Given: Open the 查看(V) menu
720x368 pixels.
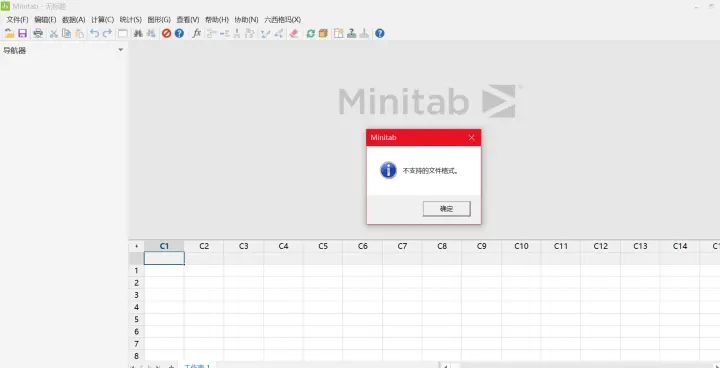Looking at the screenshot, I should [188, 20].
